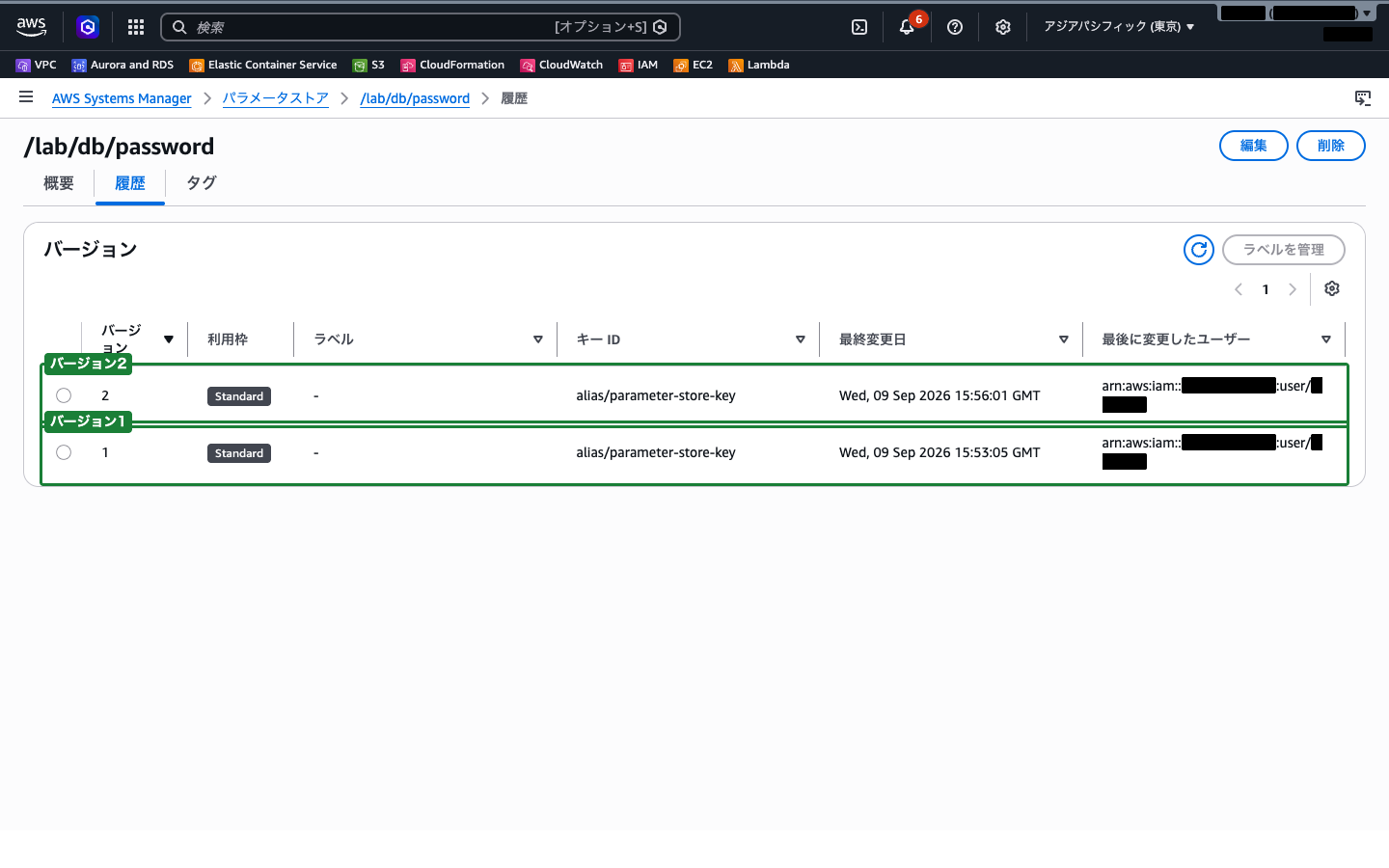Open the services grid menu
The image size is (1389, 868).
click(136, 27)
